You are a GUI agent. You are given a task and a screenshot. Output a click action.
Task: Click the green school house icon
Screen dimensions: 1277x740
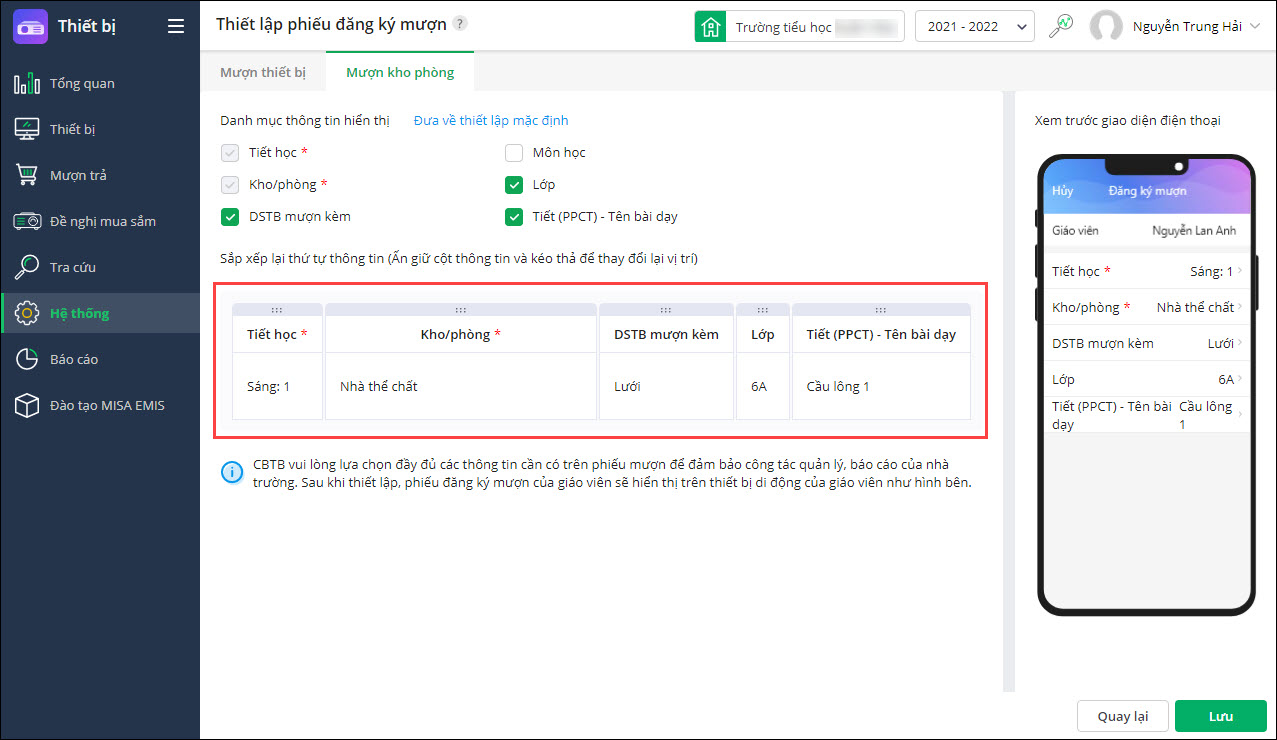pyautogui.click(x=710, y=27)
